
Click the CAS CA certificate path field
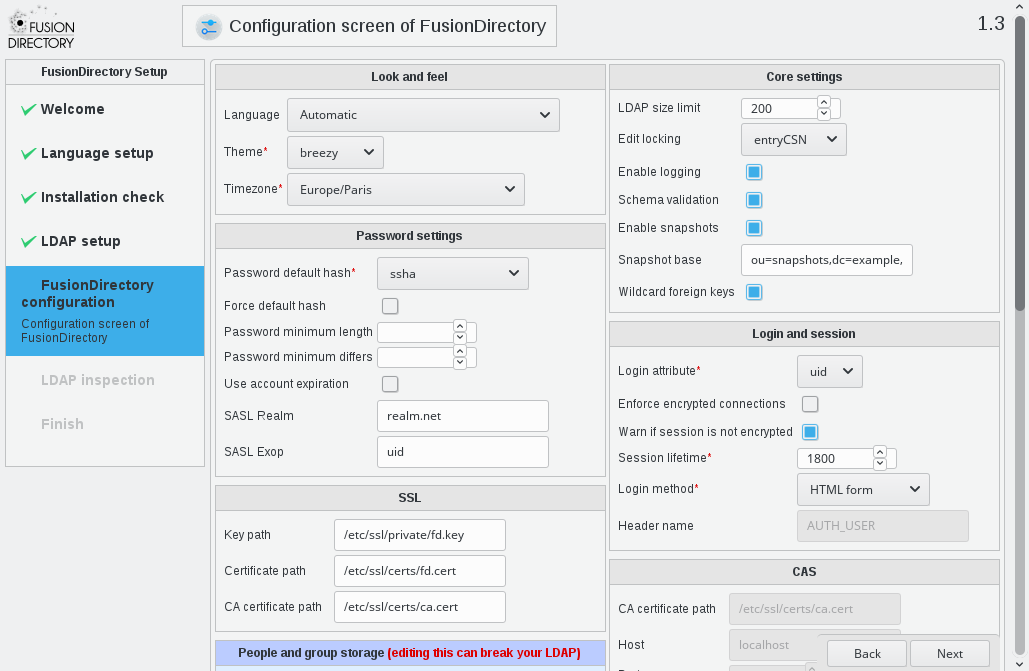(x=814, y=609)
